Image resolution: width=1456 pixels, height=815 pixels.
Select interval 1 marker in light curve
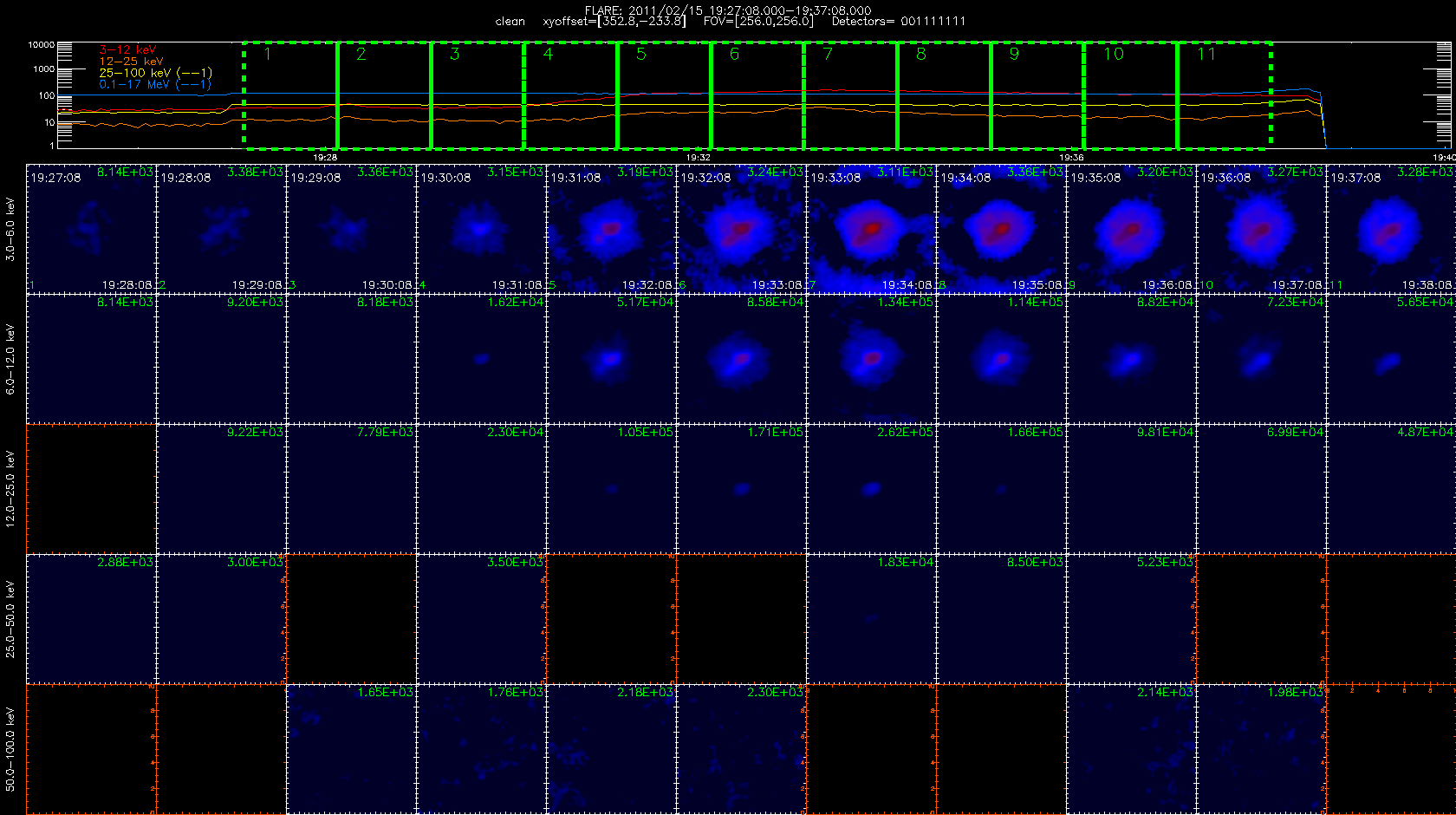(x=268, y=55)
